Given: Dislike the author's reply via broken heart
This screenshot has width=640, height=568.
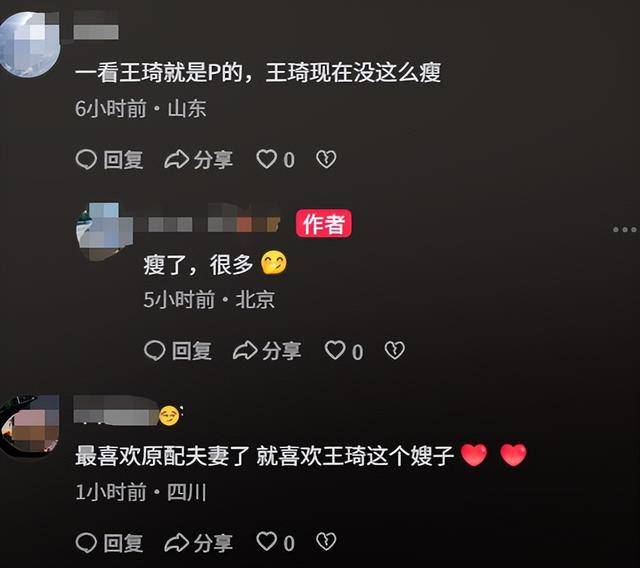Looking at the screenshot, I should click(x=395, y=351).
